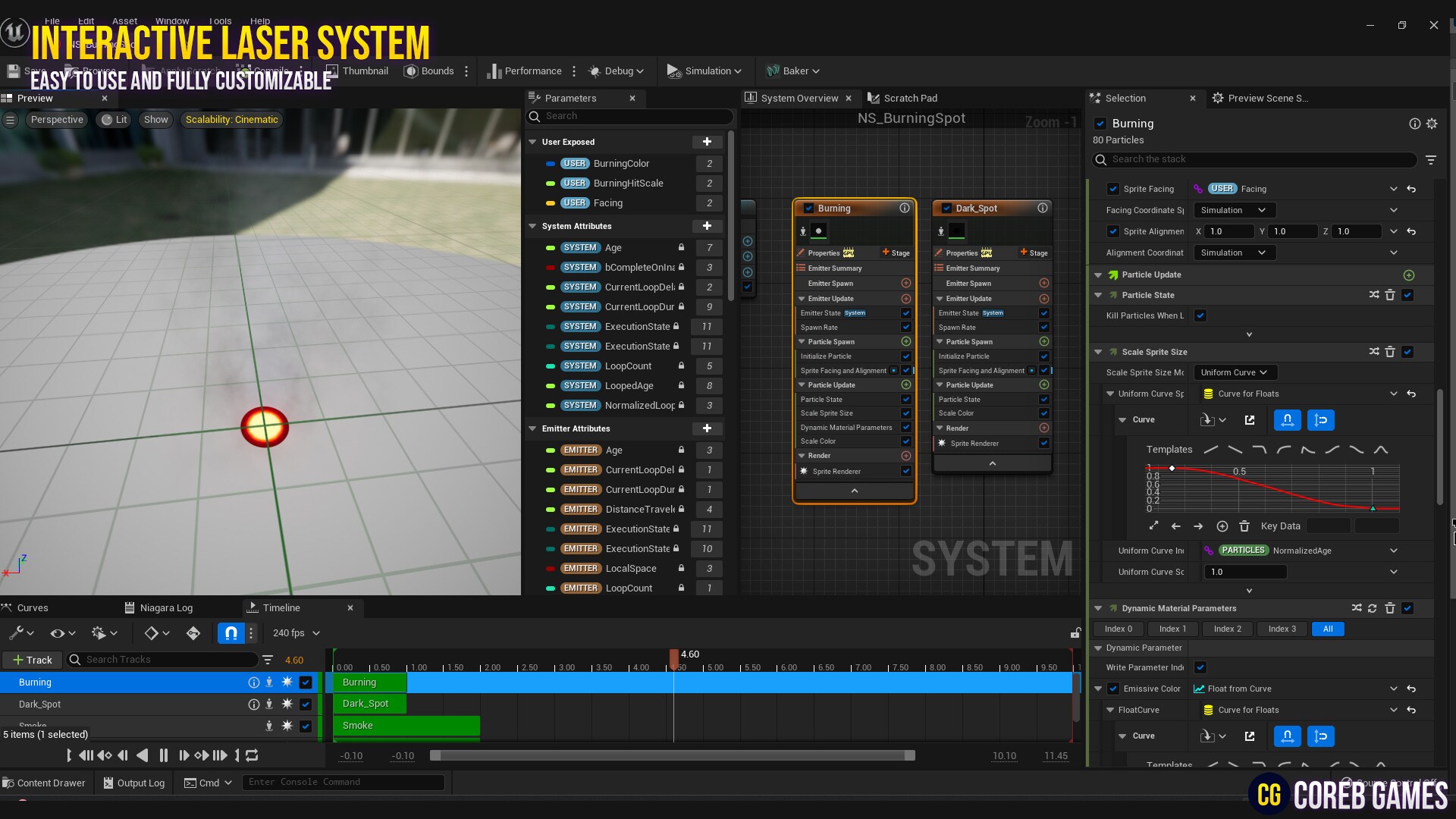Delete the Scale Sprite Size module
1456x819 pixels.
(1390, 352)
